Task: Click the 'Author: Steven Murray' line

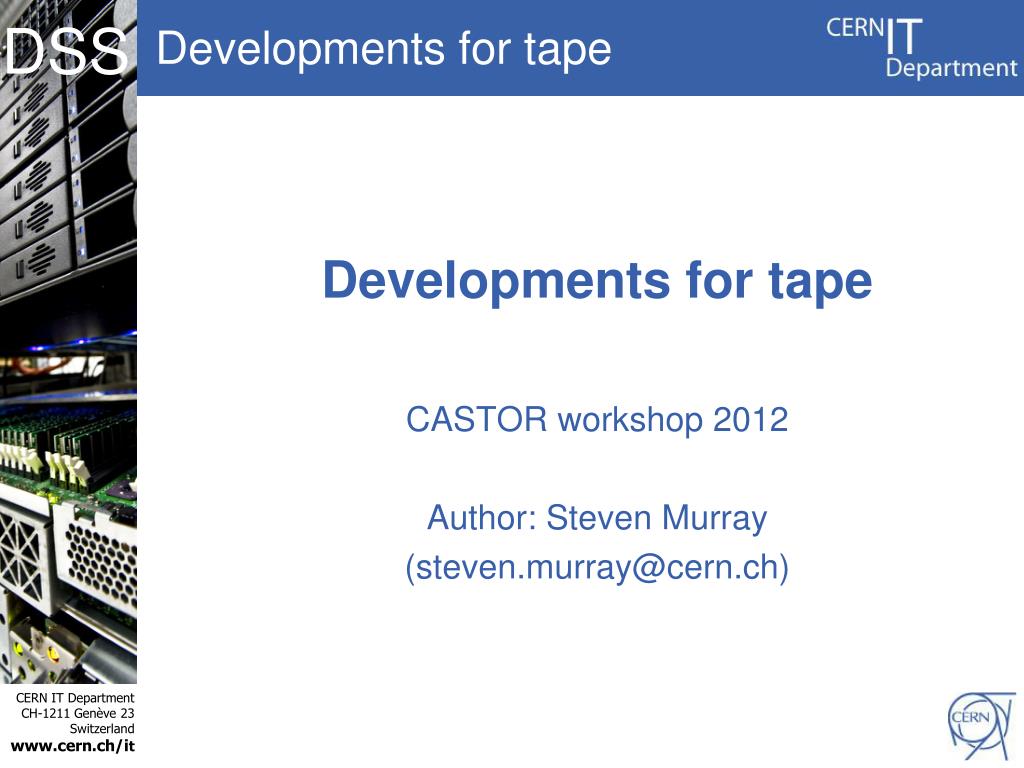Action: click(597, 518)
